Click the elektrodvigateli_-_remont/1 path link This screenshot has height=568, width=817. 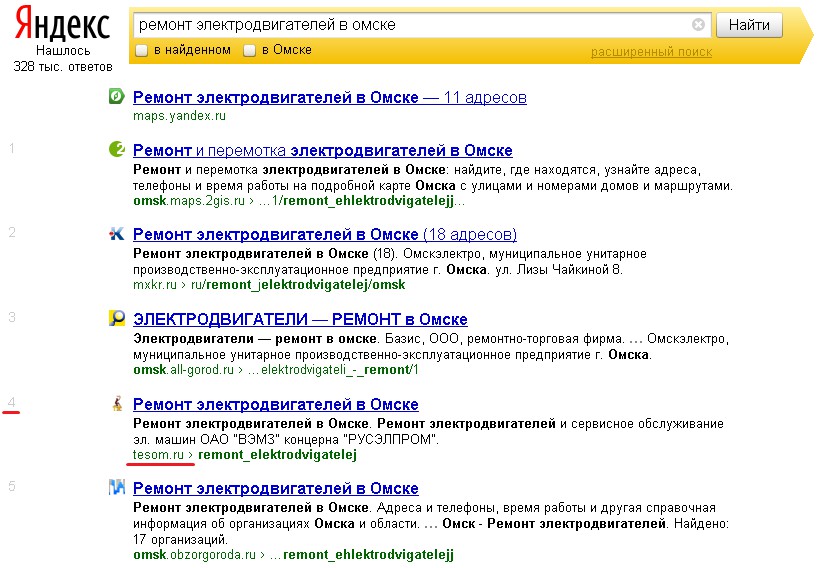[333, 369]
